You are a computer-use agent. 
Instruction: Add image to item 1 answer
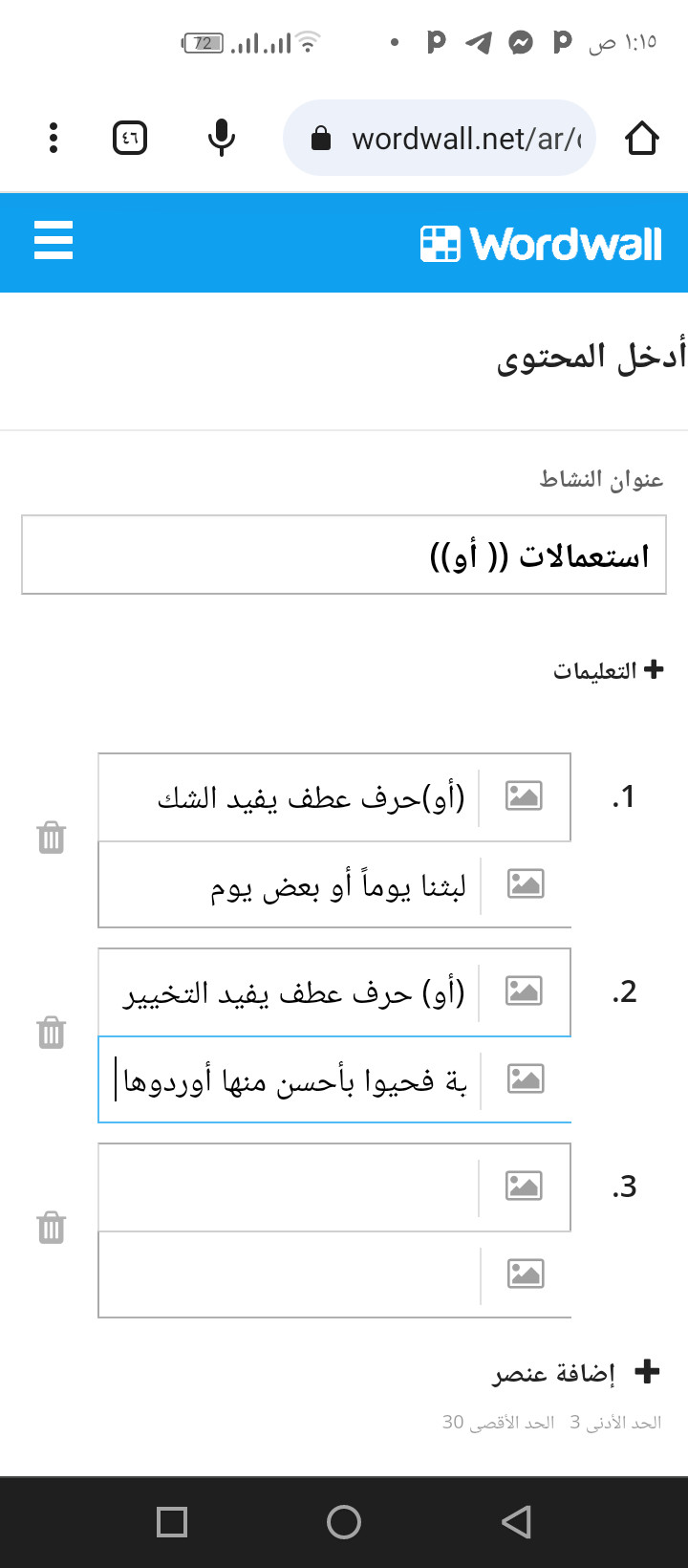(x=525, y=883)
